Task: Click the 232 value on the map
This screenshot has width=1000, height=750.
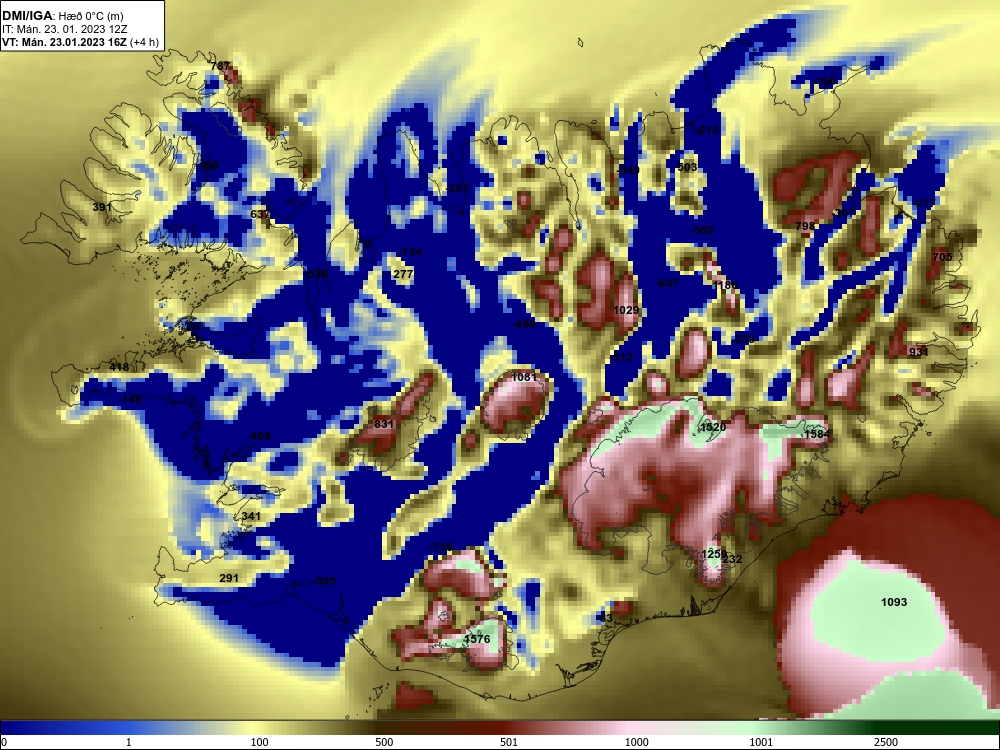Action: tap(732, 559)
